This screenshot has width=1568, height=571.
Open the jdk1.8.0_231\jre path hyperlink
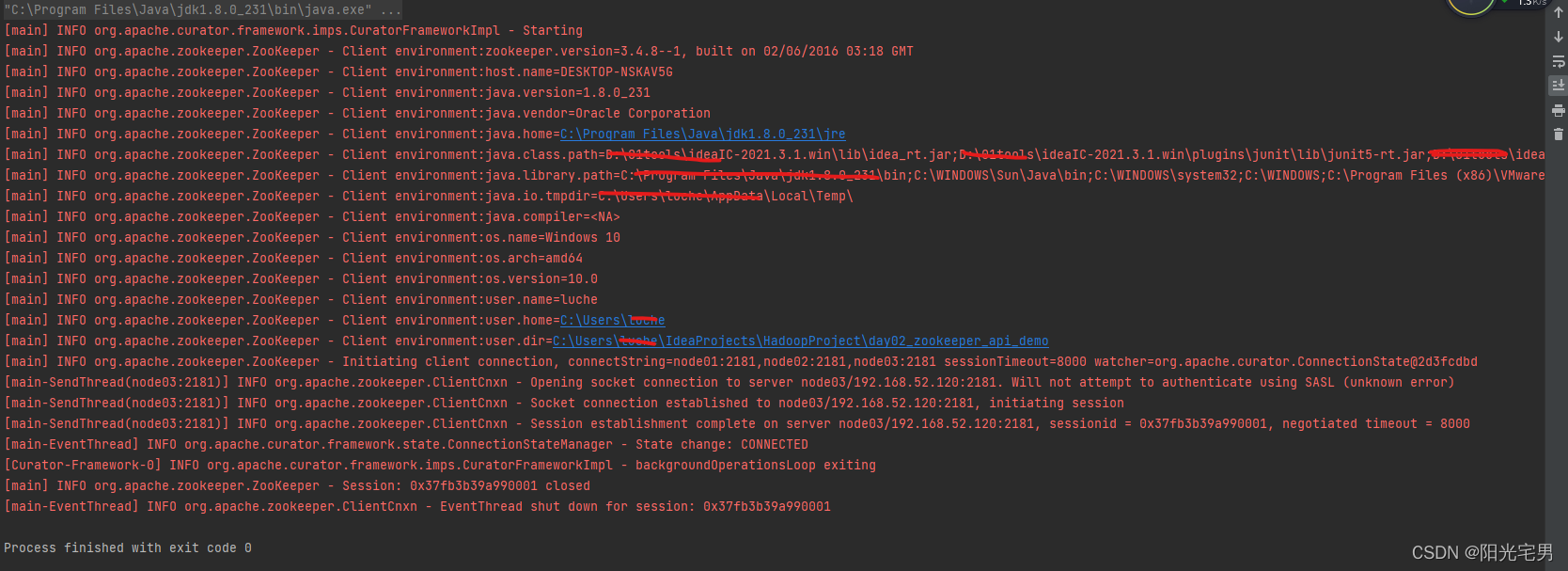click(x=701, y=134)
